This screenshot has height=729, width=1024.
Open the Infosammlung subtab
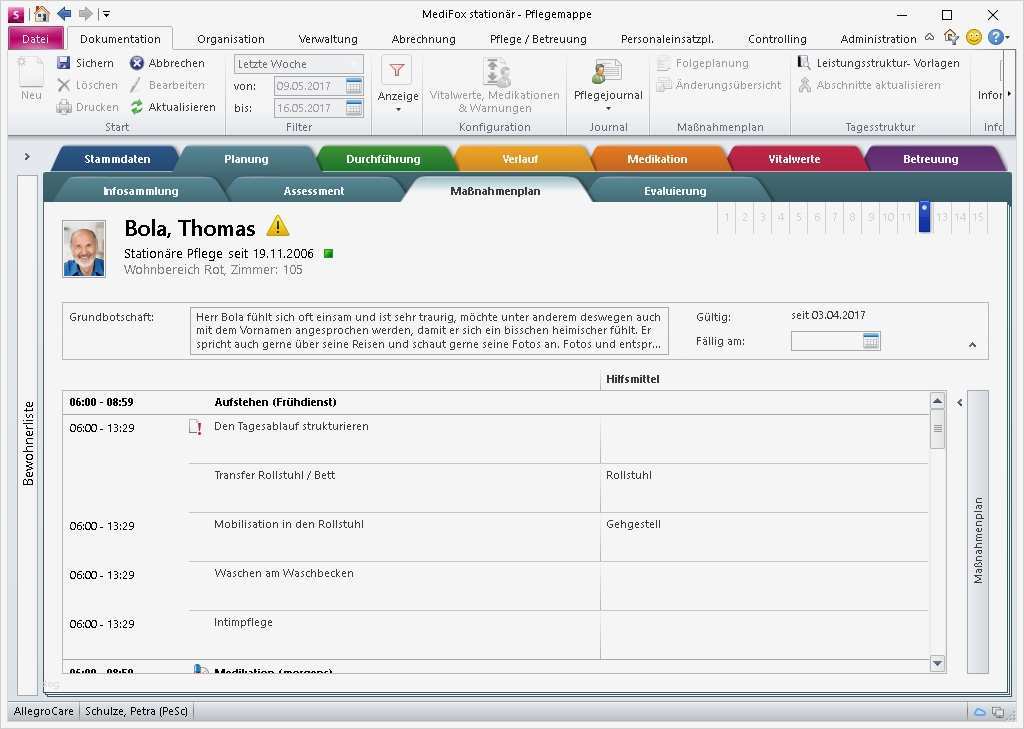pyautogui.click(x=140, y=191)
